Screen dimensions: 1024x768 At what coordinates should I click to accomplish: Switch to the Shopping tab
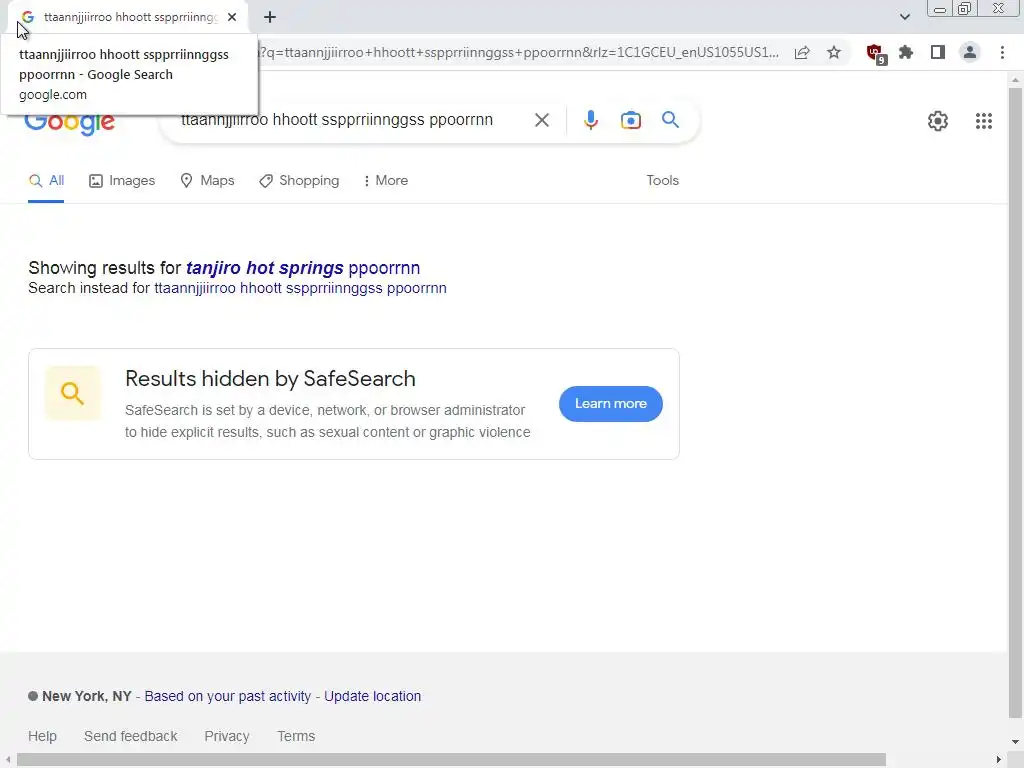point(299,180)
